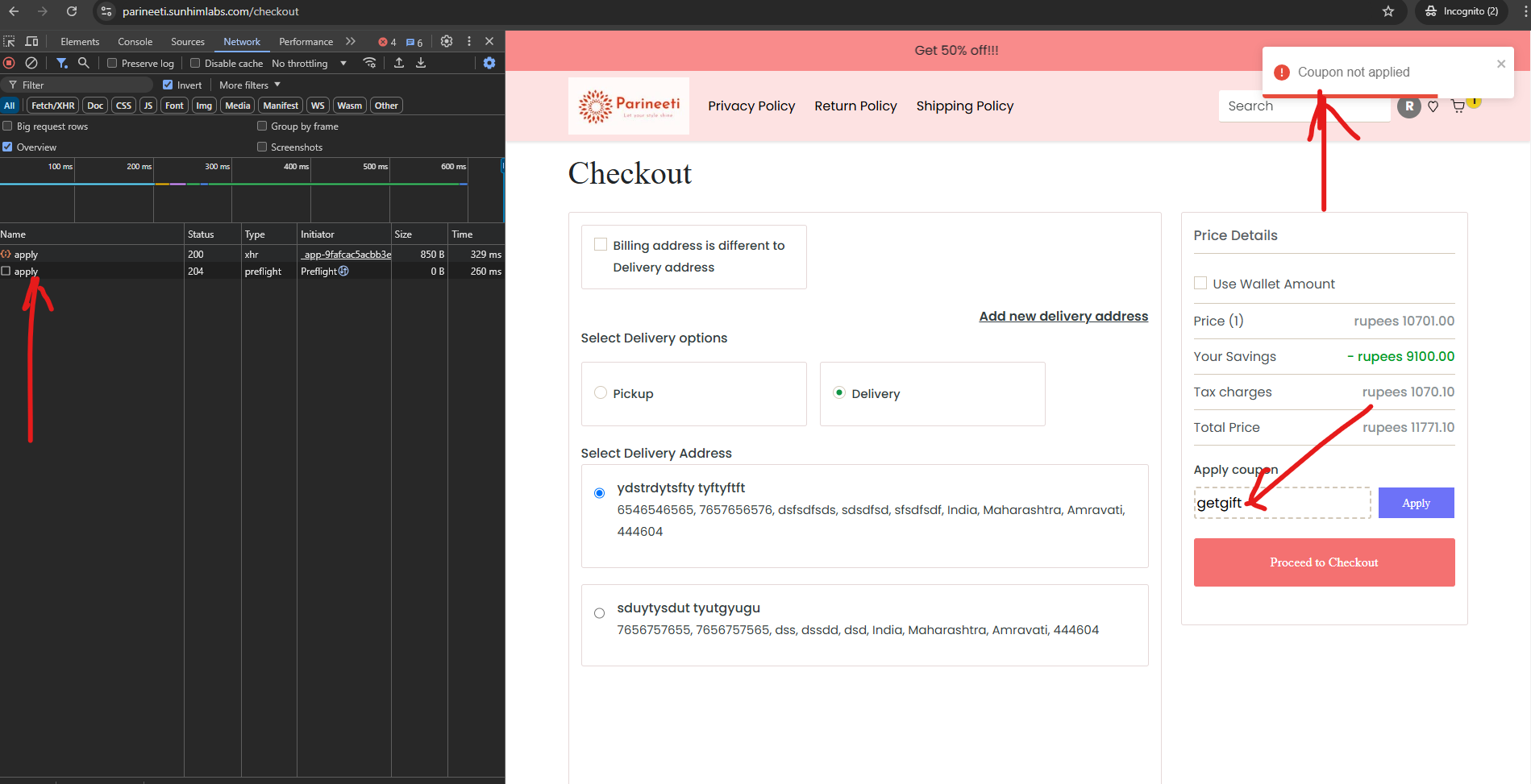The width and height of the screenshot is (1531, 784).
Task: Show the 4 console errors badge
Action: click(x=387, y=42)
